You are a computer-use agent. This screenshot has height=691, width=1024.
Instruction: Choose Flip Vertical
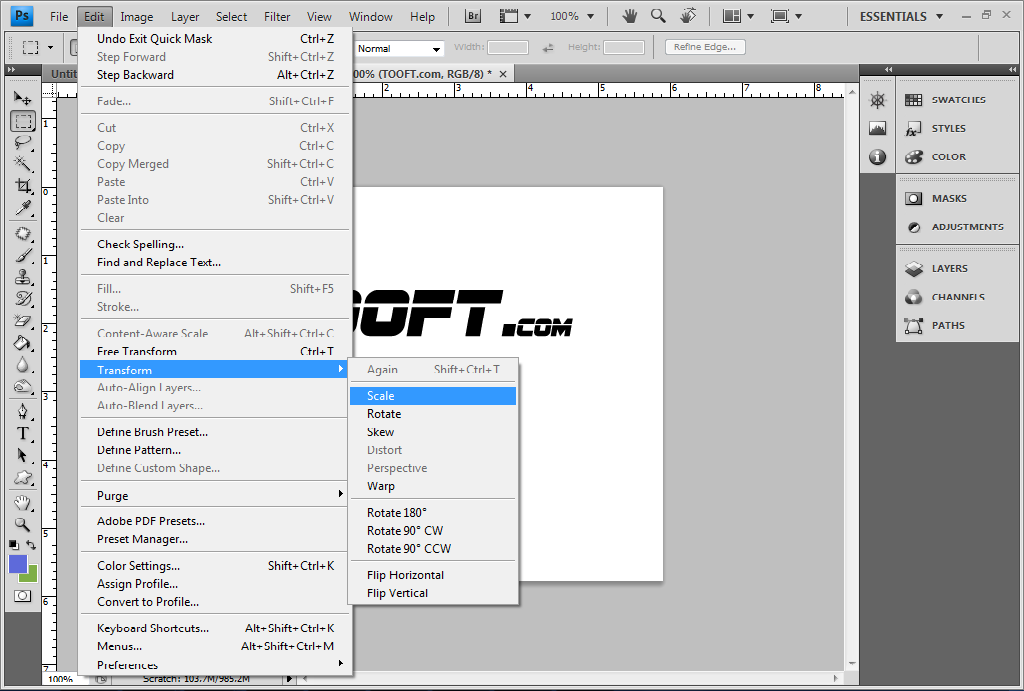click(x=433, y=593)
